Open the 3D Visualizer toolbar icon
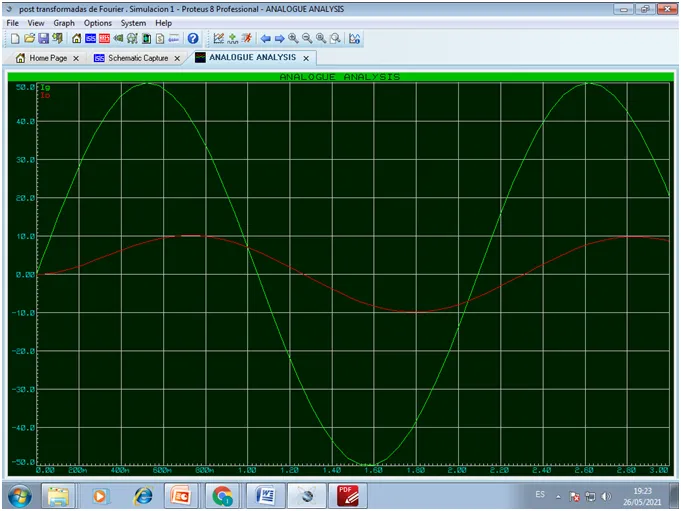 (x=118, y=39)
